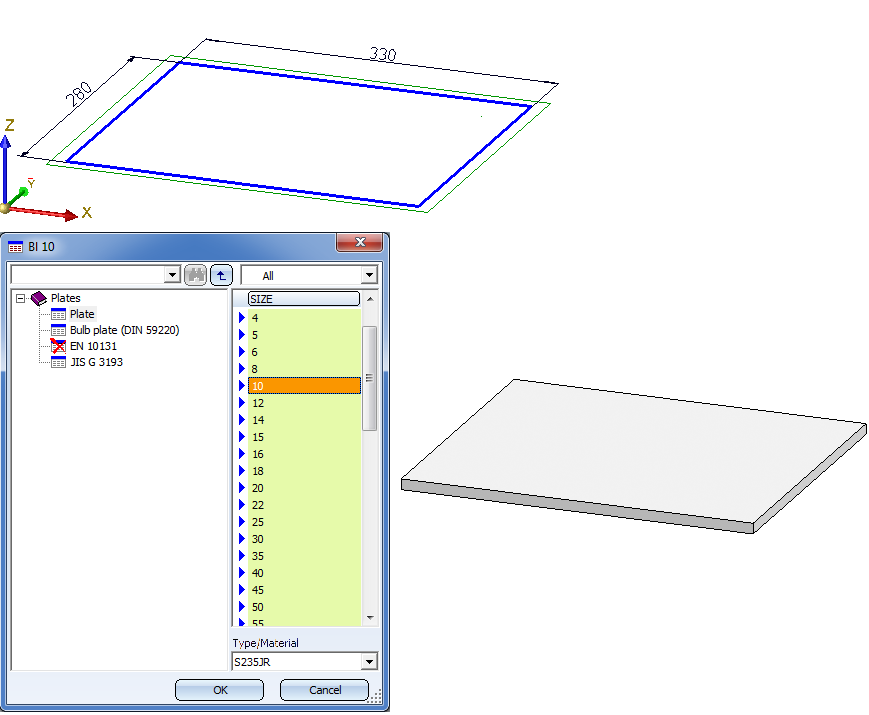Open the search text dropdown arrow
The image size is (869, 715).
pos(172,275)
